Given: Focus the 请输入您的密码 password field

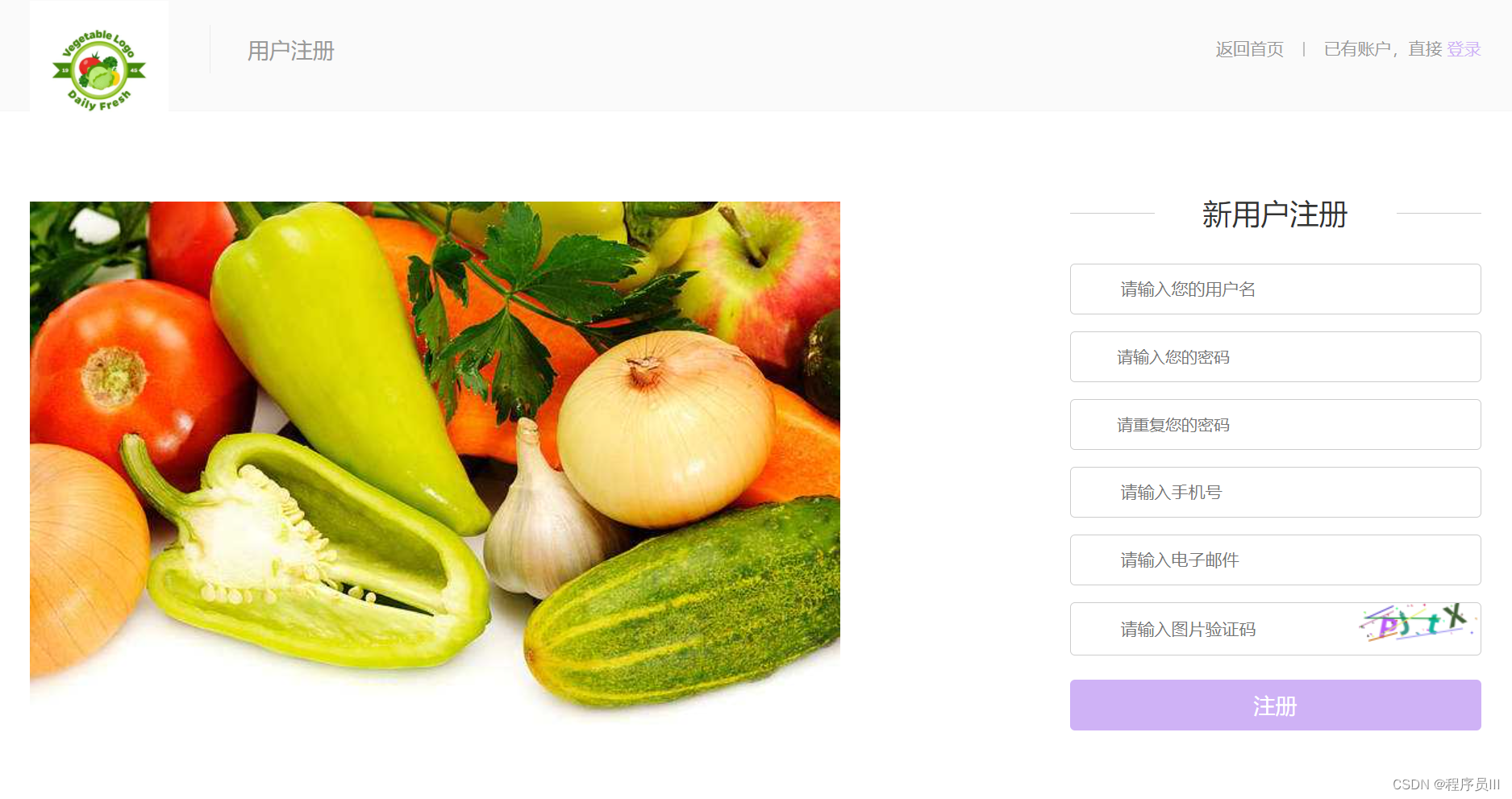Looking at the screenshot, I should pyautogui.click(x=1275, y=356).
